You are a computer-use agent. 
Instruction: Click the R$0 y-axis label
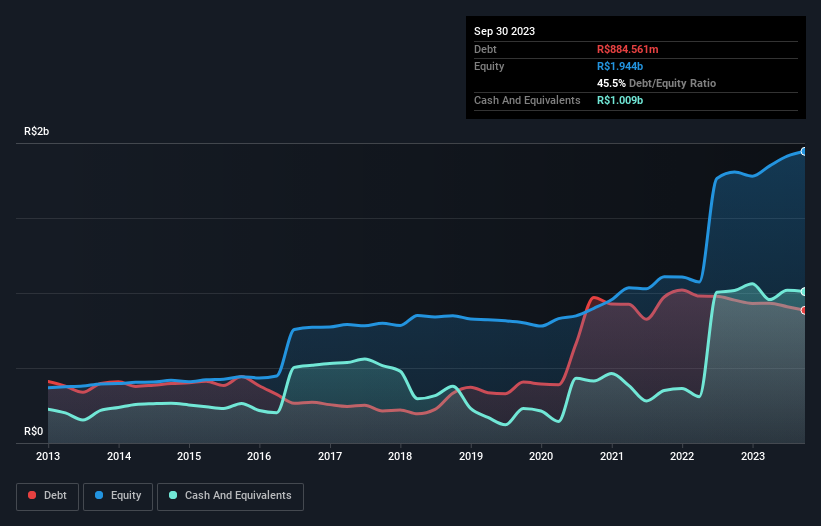coord(34,431)
